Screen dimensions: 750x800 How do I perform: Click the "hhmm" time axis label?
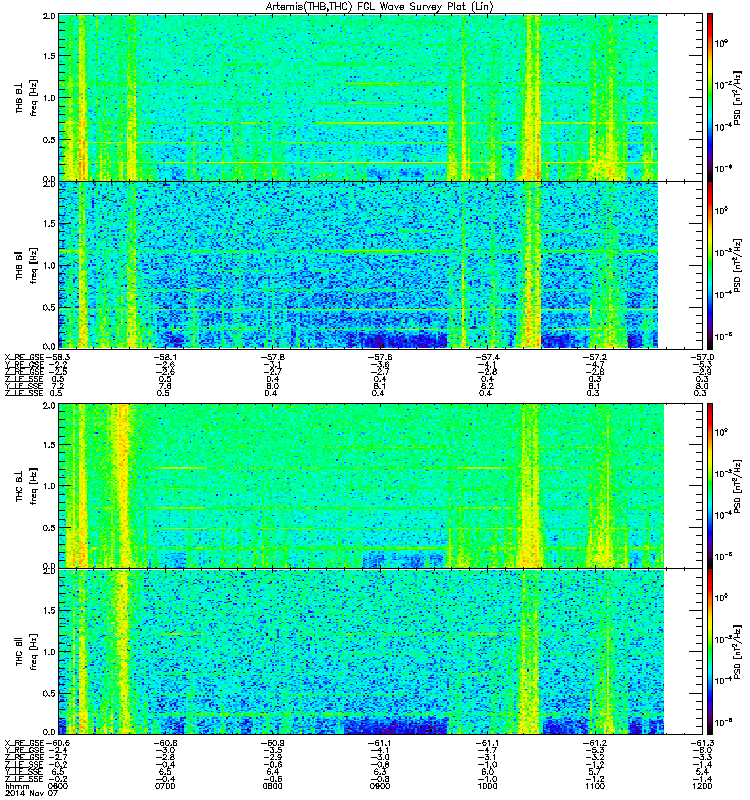coord(17,786)
